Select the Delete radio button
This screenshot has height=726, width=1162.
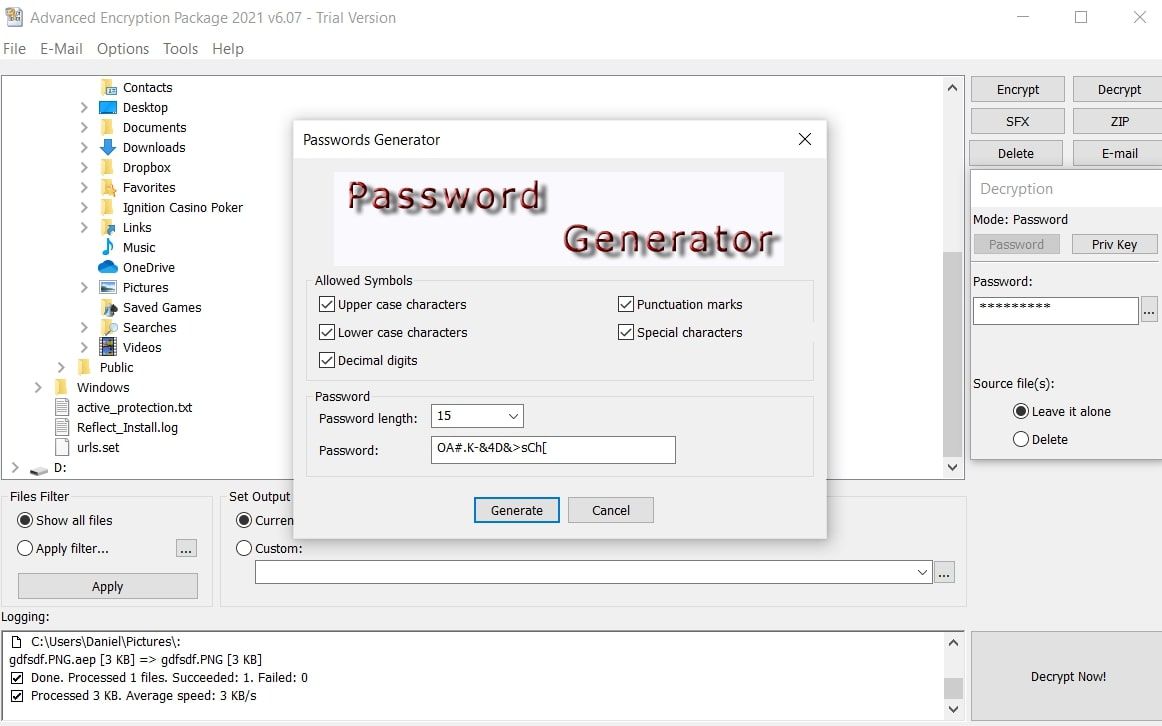(1021, 438)
